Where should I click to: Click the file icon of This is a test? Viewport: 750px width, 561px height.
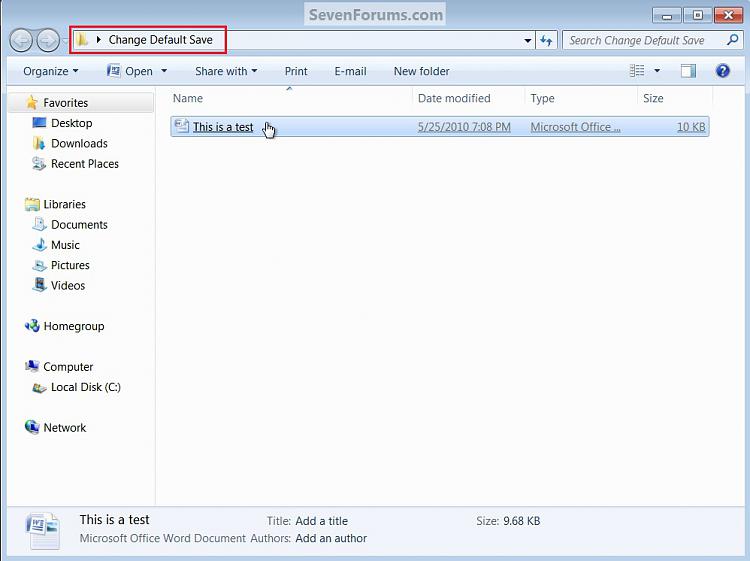182,126
